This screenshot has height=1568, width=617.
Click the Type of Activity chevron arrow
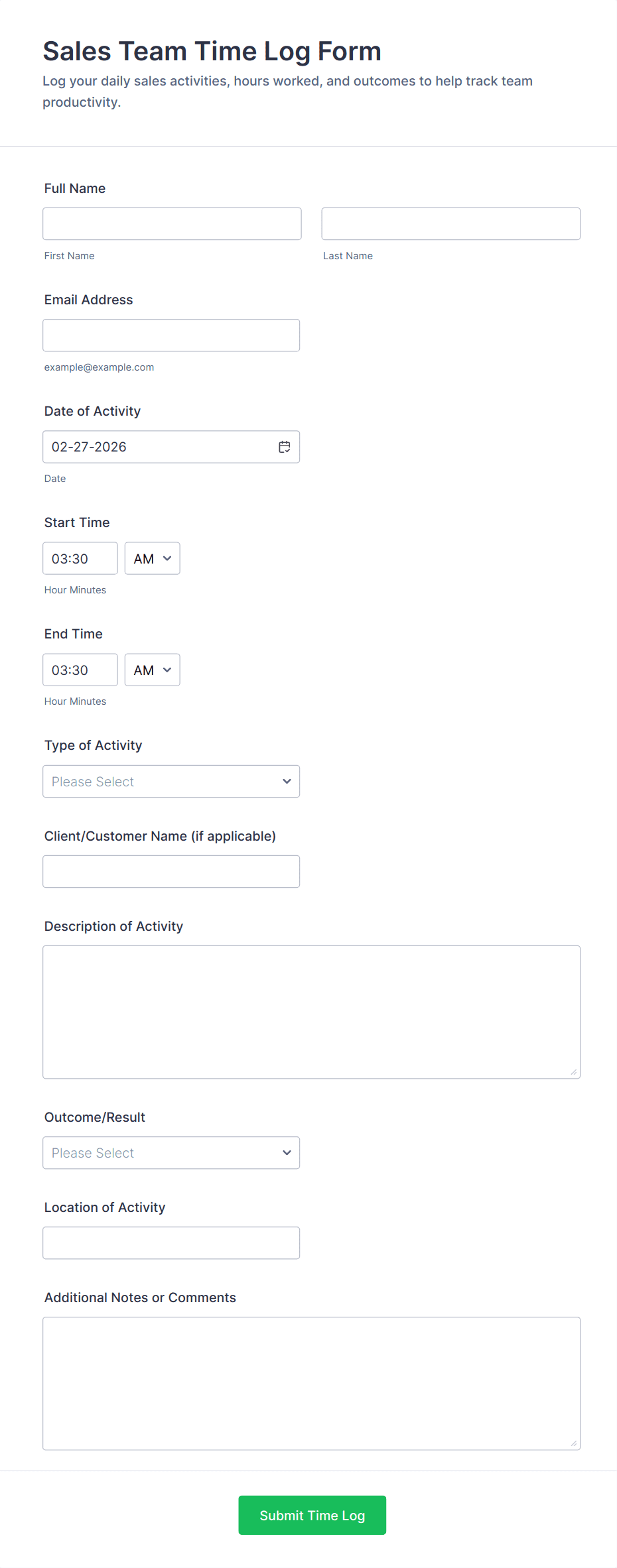[x=287, y=781]
